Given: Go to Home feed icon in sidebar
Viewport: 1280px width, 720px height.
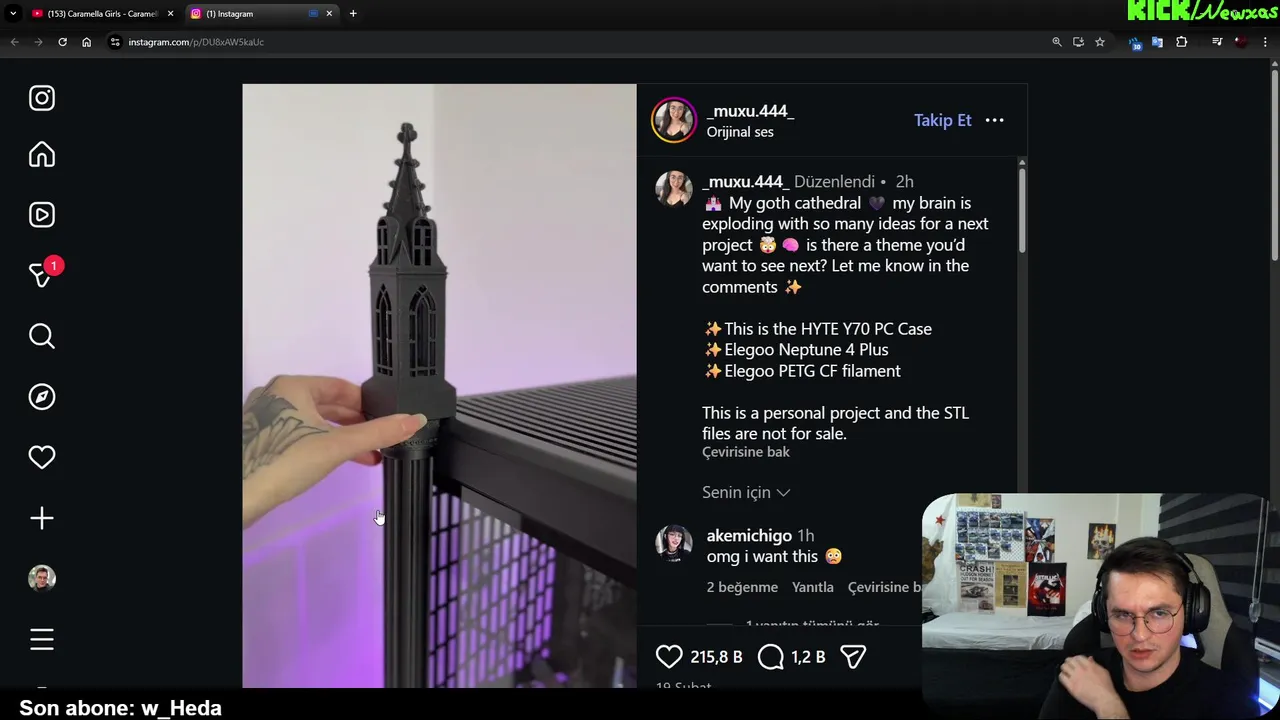Looking at the screenshot, I should (x=42, y=154).
